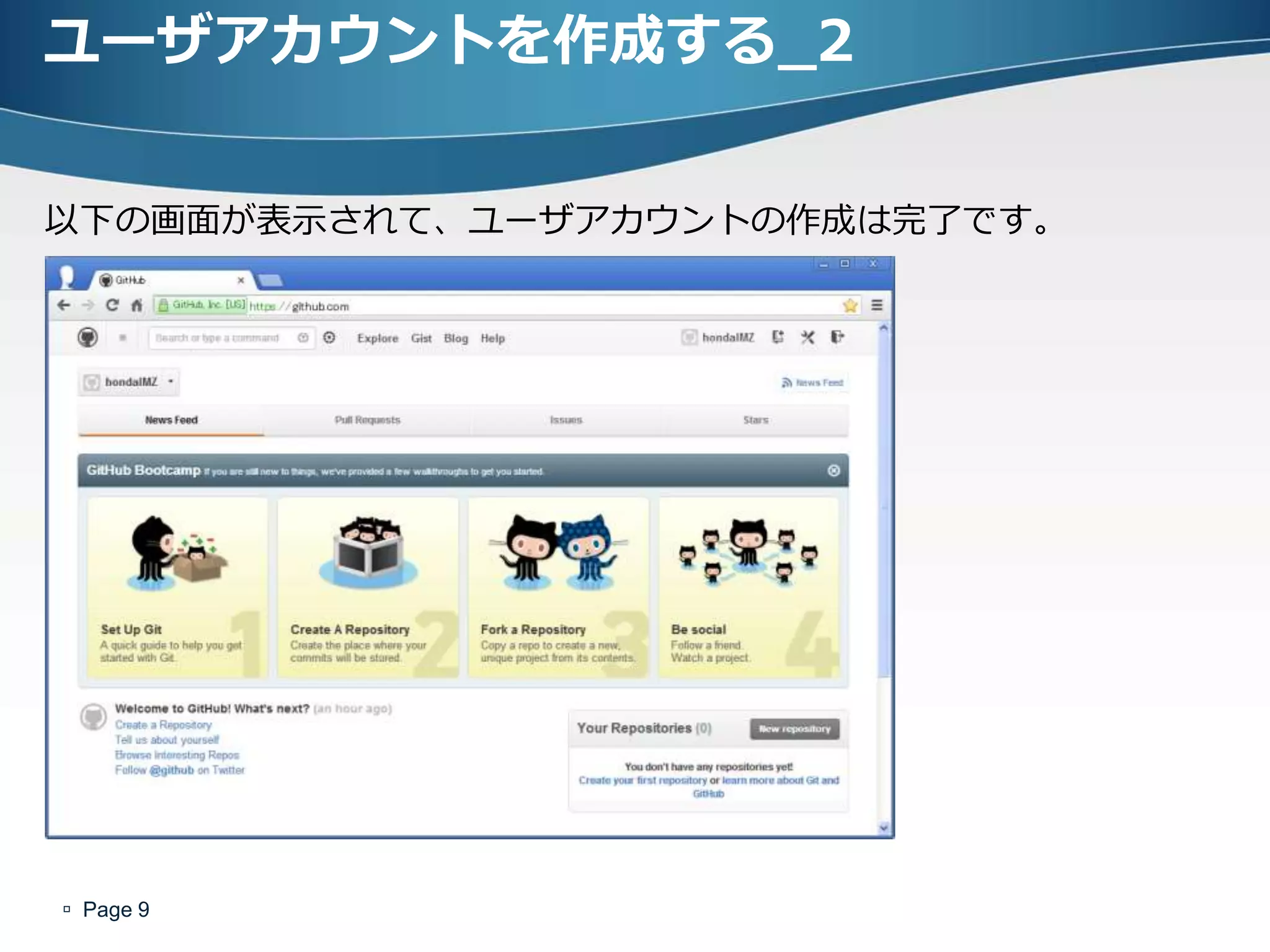Viewport: 1270px width, 952px height.
Task: Close the GitHub browser tab
Action: tap(241, 280)
